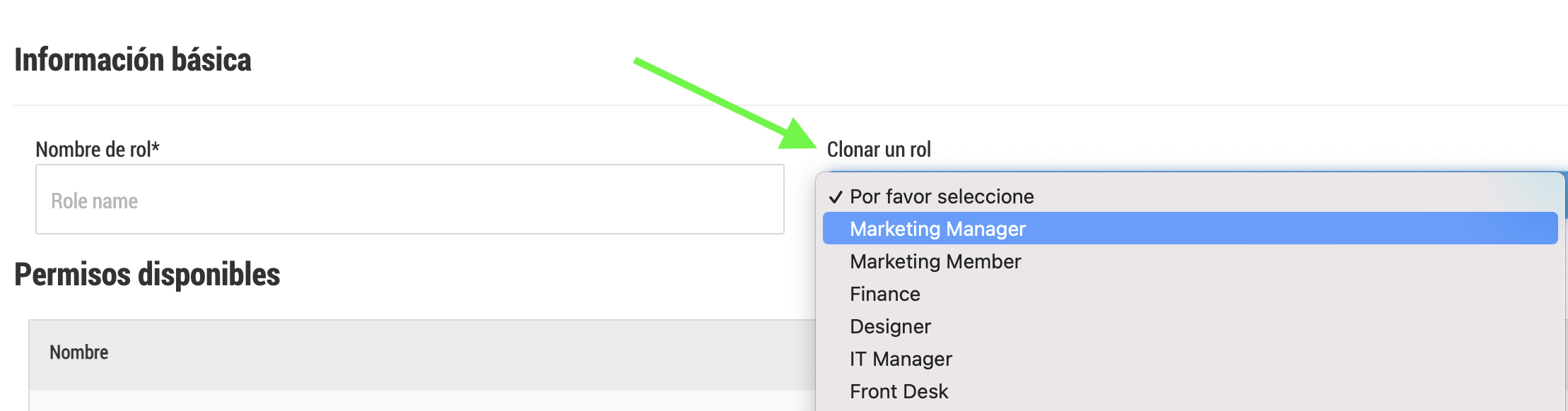Screen dimensions: 1568x411
Task: Select Designer in the clone list
Action: point(1190,326)
